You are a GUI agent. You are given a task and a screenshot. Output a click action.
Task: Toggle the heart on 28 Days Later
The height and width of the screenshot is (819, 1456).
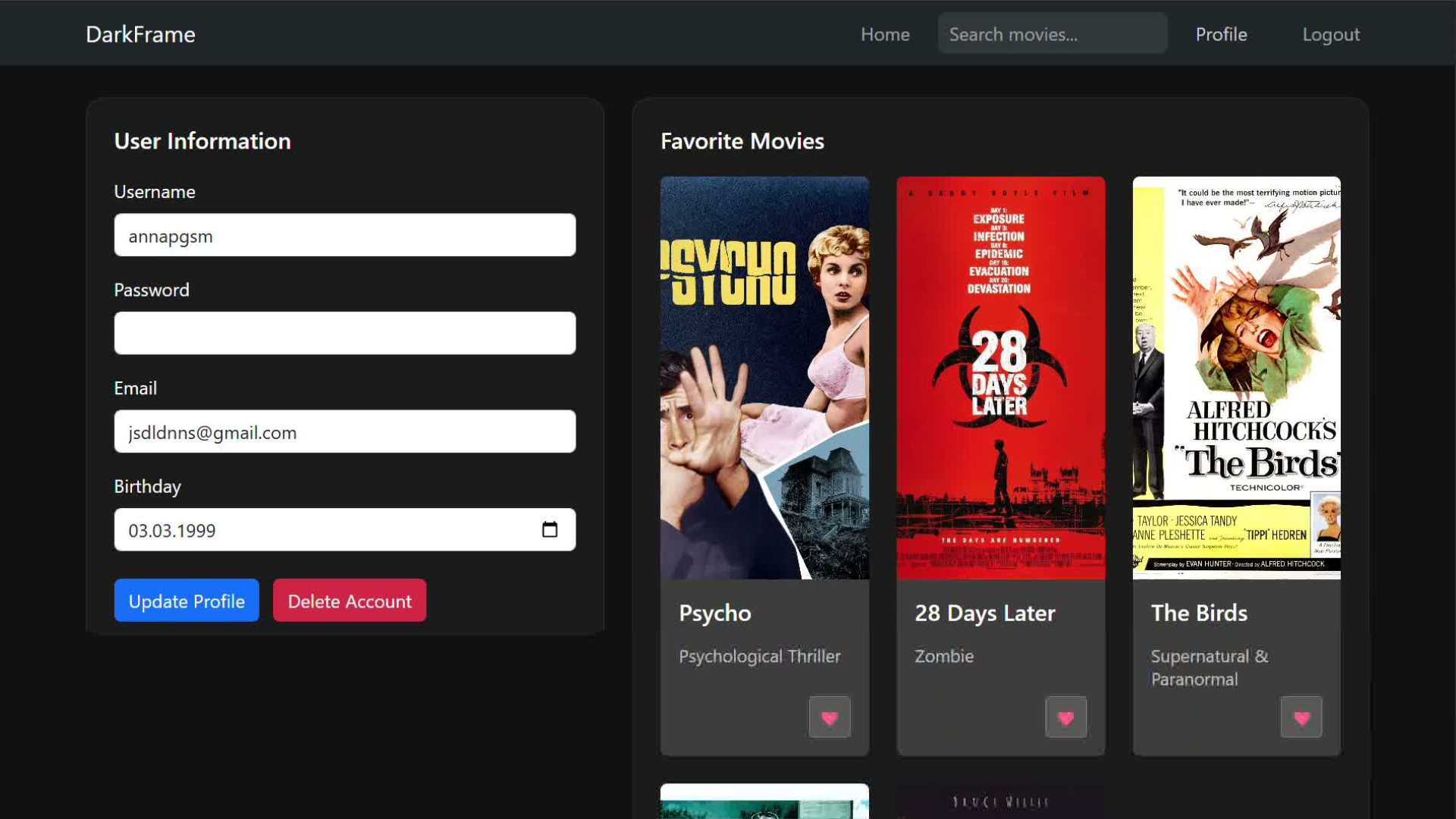pyautogui.click(x=1065, y=717)
